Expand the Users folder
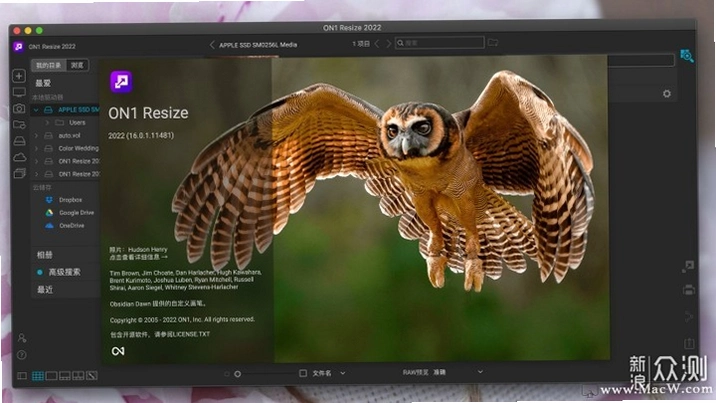The image size is (716, 403). point(47,123)
